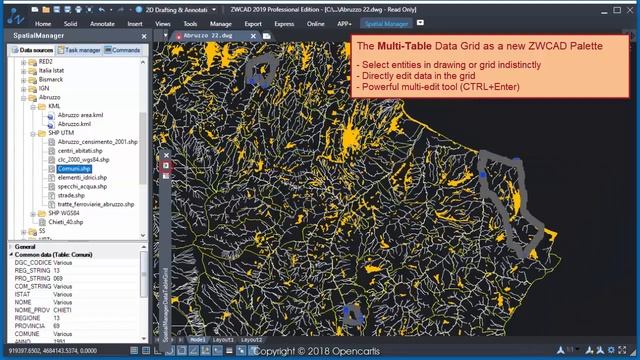640x360 pixels.
Task: Collapse the Abruzzo folder node
Action: (x=24, y=98)
